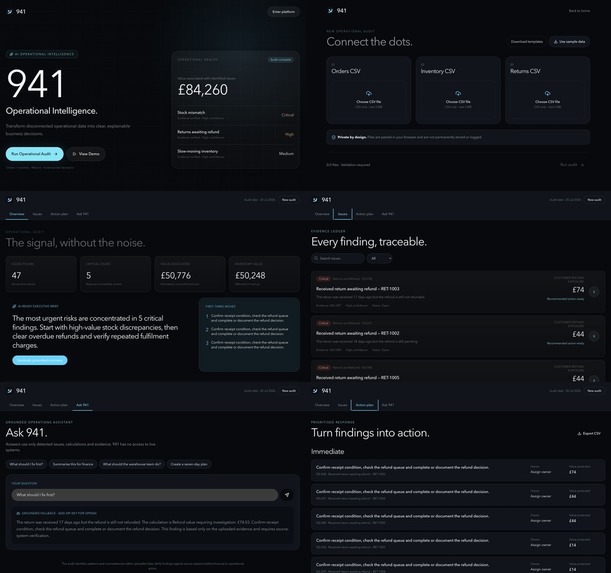Open Action plan tab on The signal screen
This screenshot has height=573, width=611.
pos(59,214)
